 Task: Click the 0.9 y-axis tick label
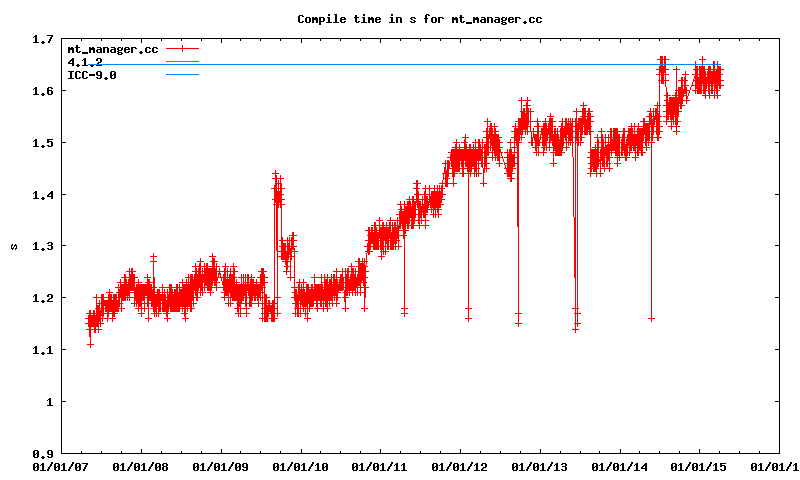pos(42,453)
